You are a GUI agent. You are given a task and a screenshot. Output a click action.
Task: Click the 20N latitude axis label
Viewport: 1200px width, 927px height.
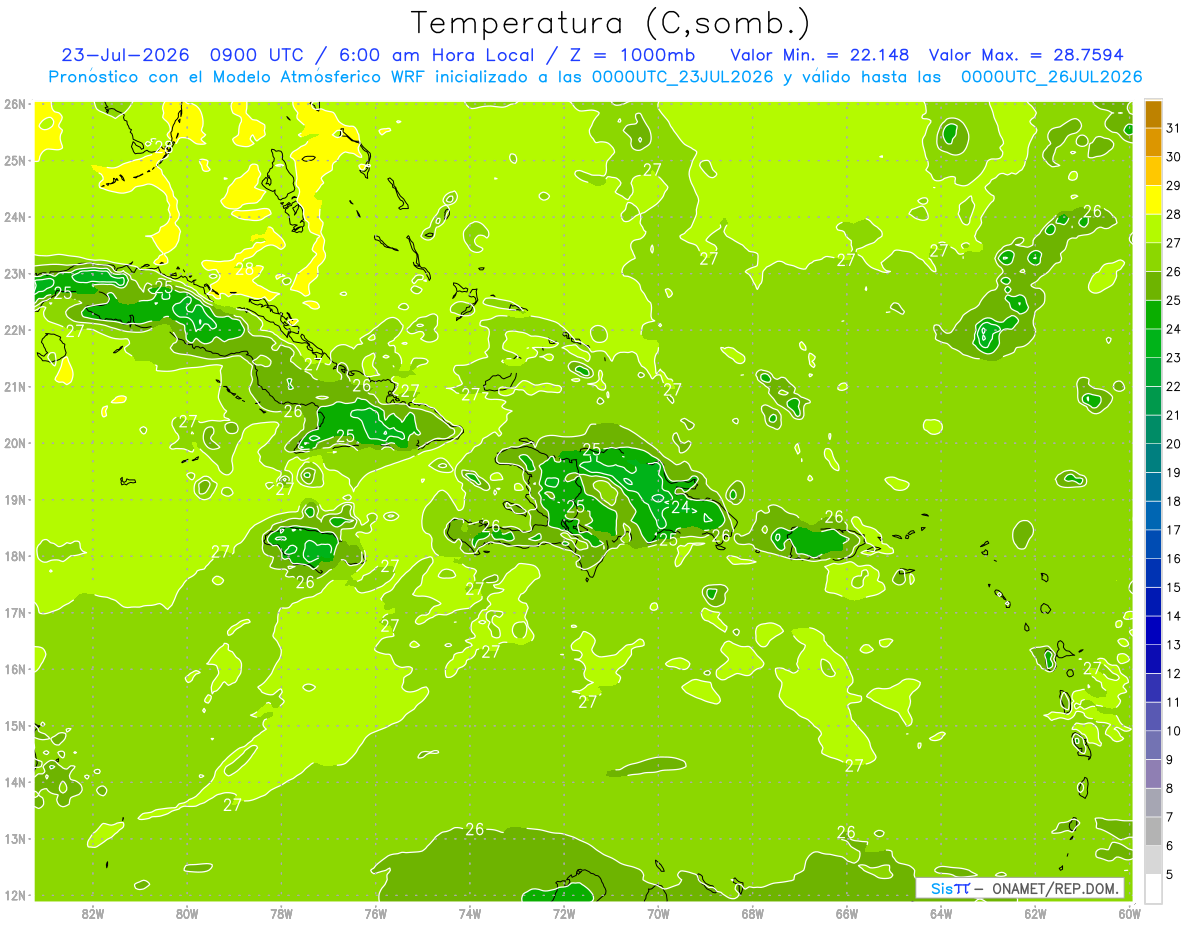(14, 443)
